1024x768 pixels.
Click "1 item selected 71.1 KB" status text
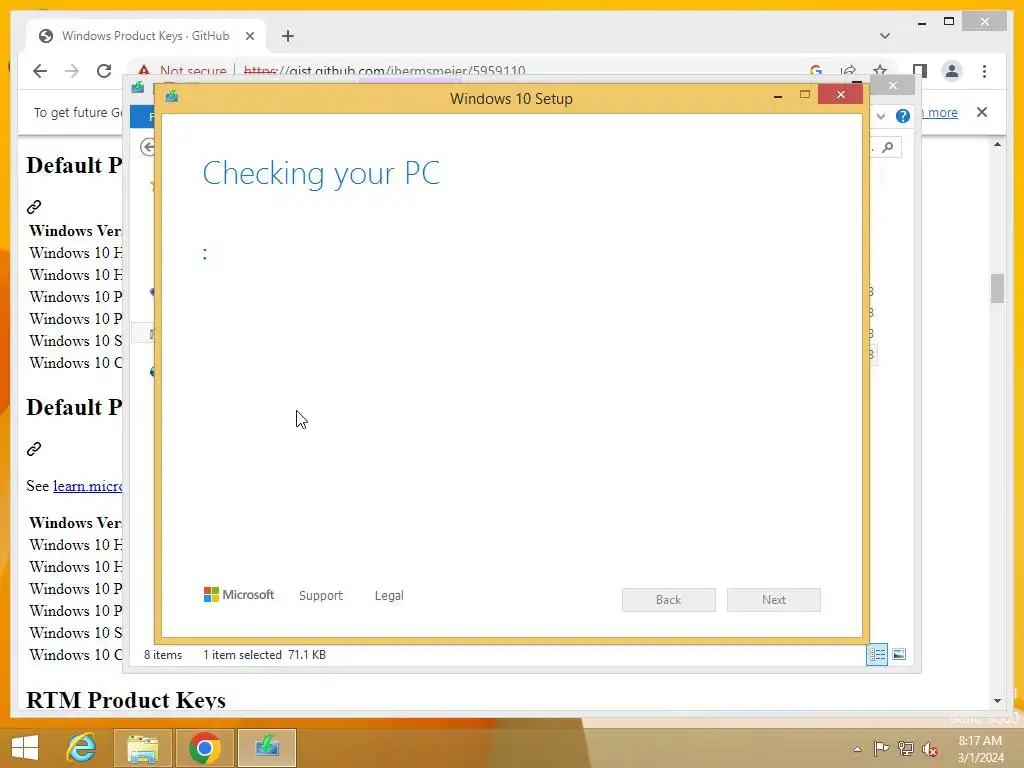tap(264, 654)
